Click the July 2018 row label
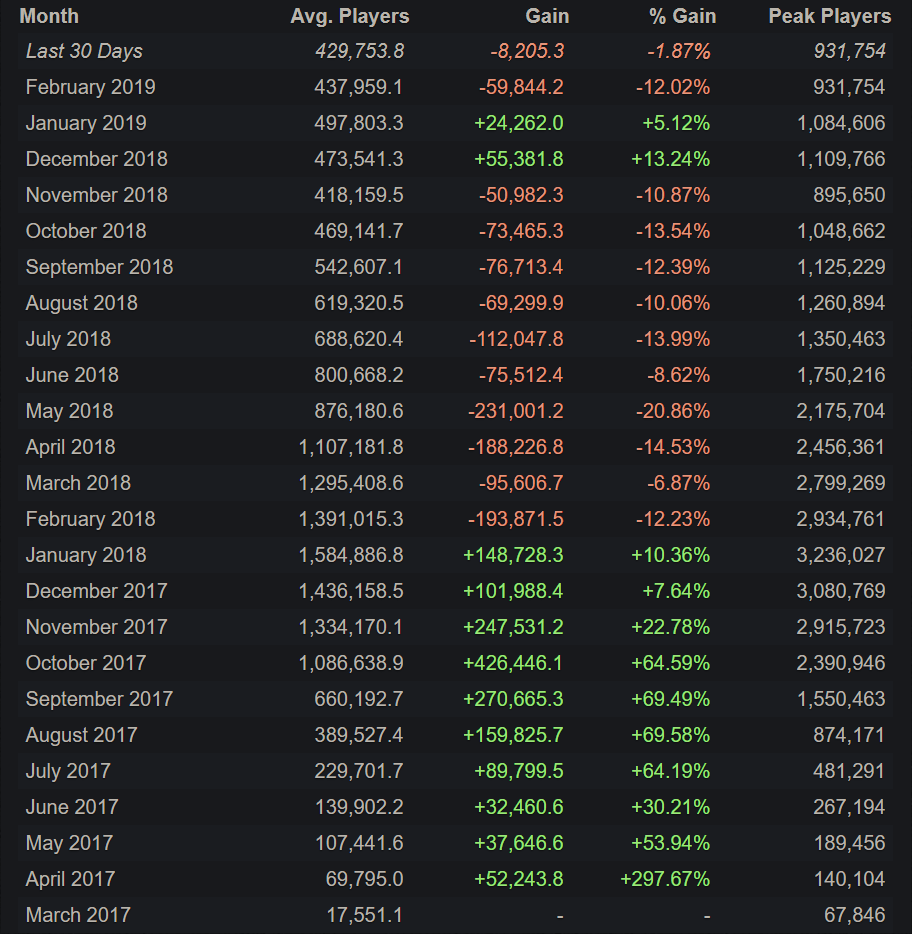 (68, 339)
